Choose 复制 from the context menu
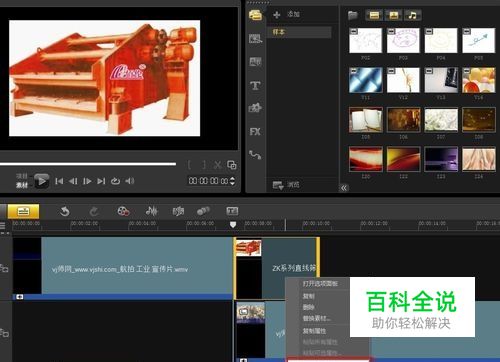Viewport: 500px width, 362px height. click(309, 296)
